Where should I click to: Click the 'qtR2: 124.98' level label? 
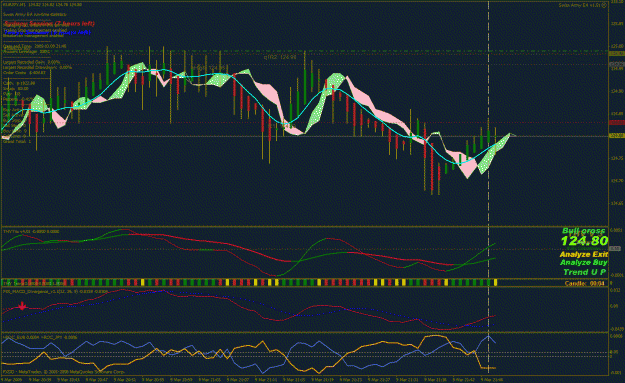(x=280, y=57)
